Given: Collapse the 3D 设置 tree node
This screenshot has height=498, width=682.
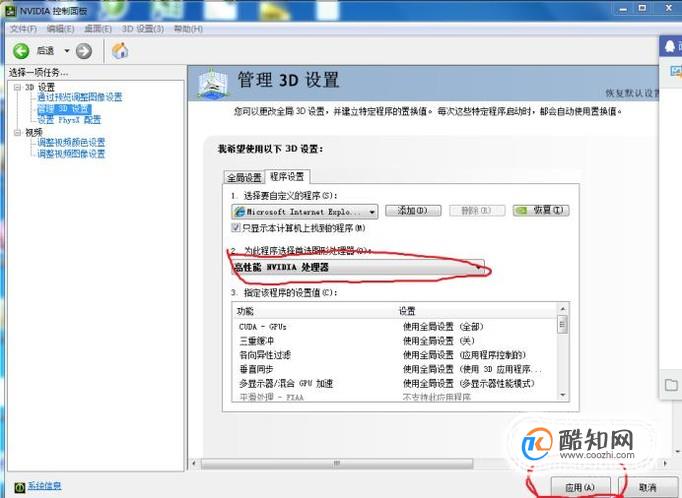Looking at the screenshot, I should (17, 87).
